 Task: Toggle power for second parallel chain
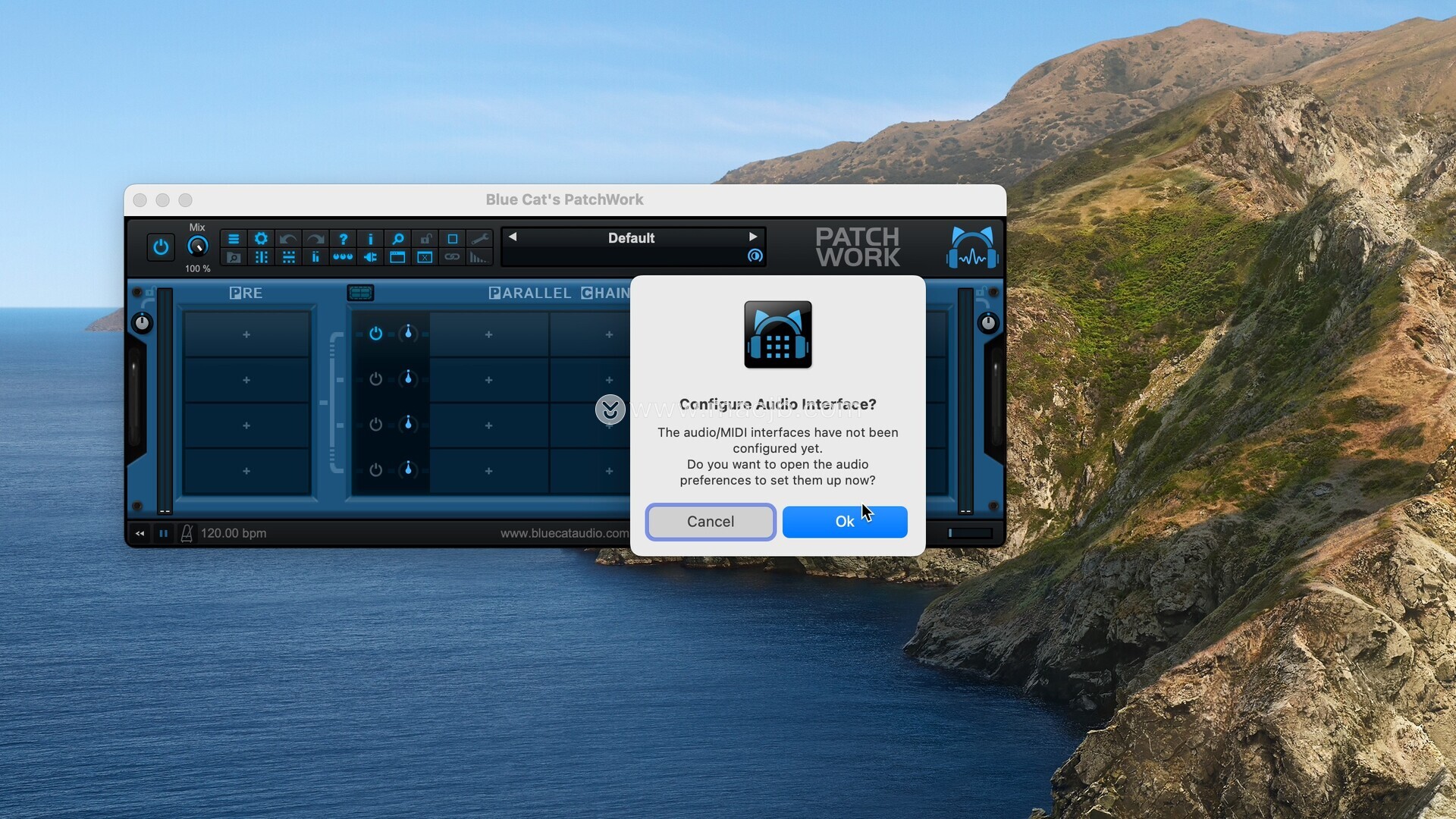(x=375, y=379)
